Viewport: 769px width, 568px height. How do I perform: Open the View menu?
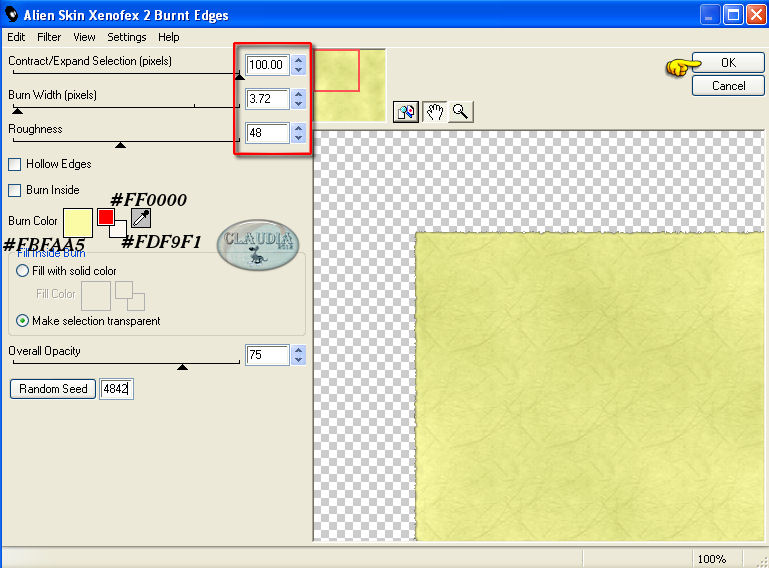(84, 37)
